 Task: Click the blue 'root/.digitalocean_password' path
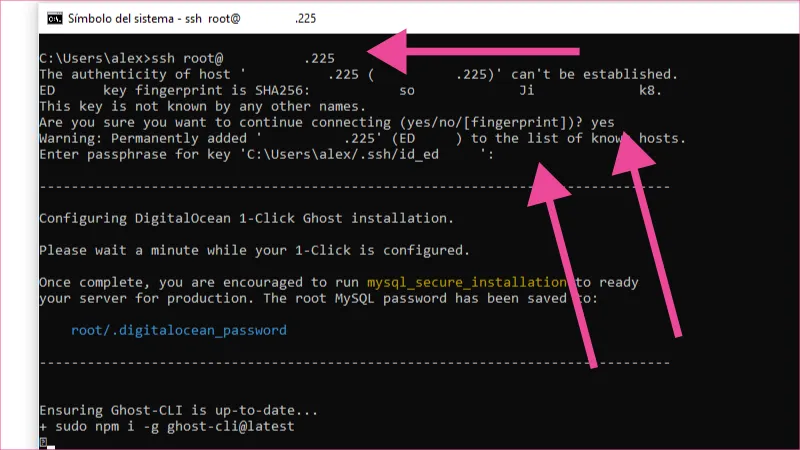[179, 330]
